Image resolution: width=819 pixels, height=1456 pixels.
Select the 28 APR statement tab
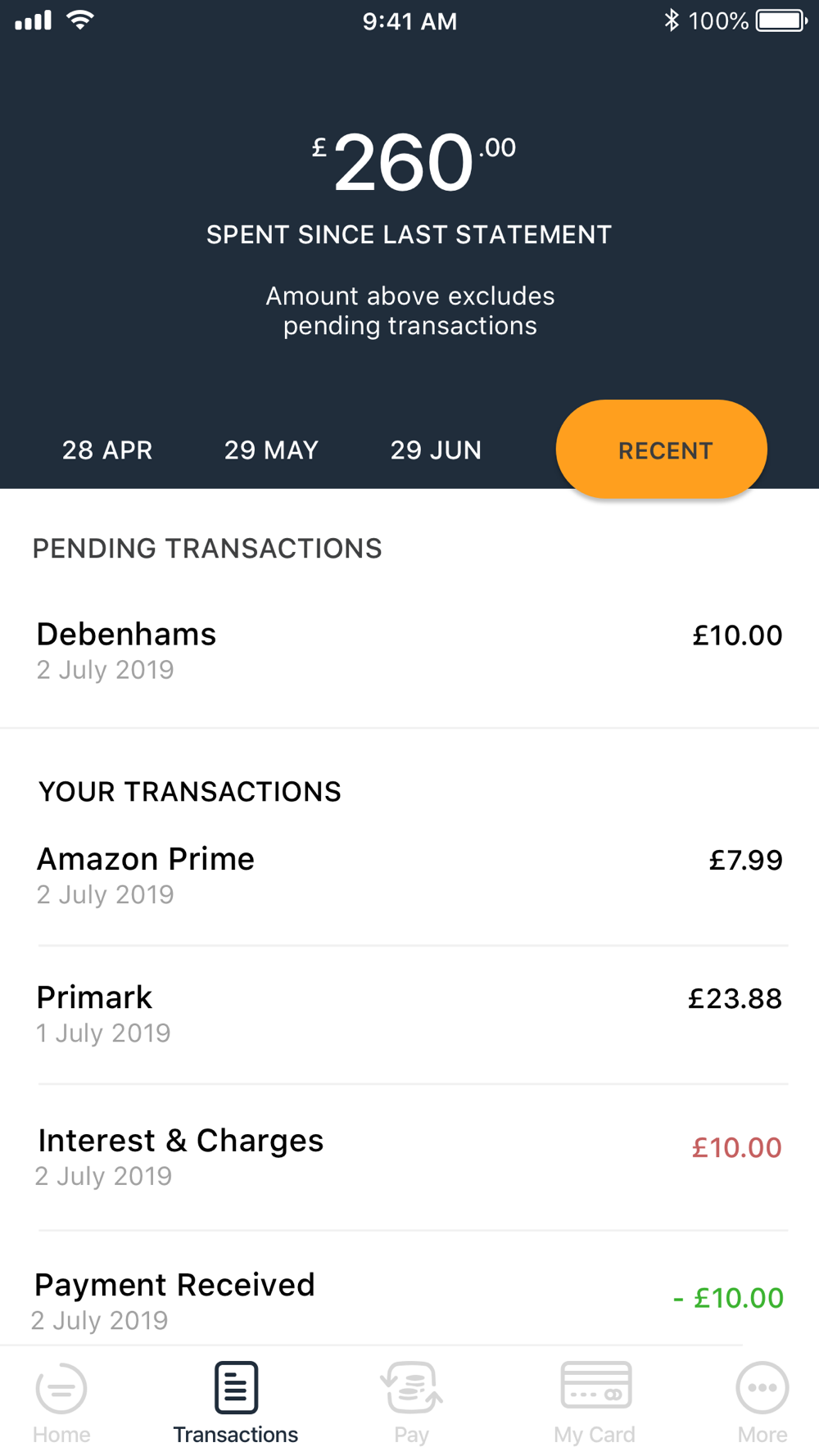click(x=107, y=450)
